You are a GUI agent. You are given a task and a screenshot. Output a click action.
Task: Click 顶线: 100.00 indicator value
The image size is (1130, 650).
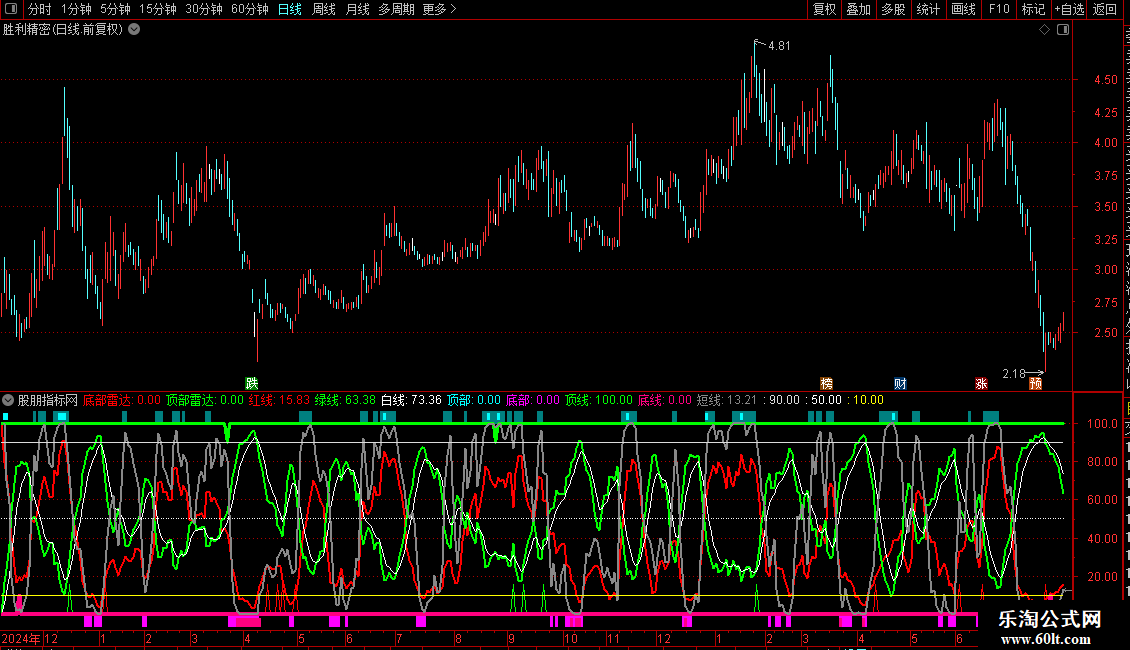point(599,400)
